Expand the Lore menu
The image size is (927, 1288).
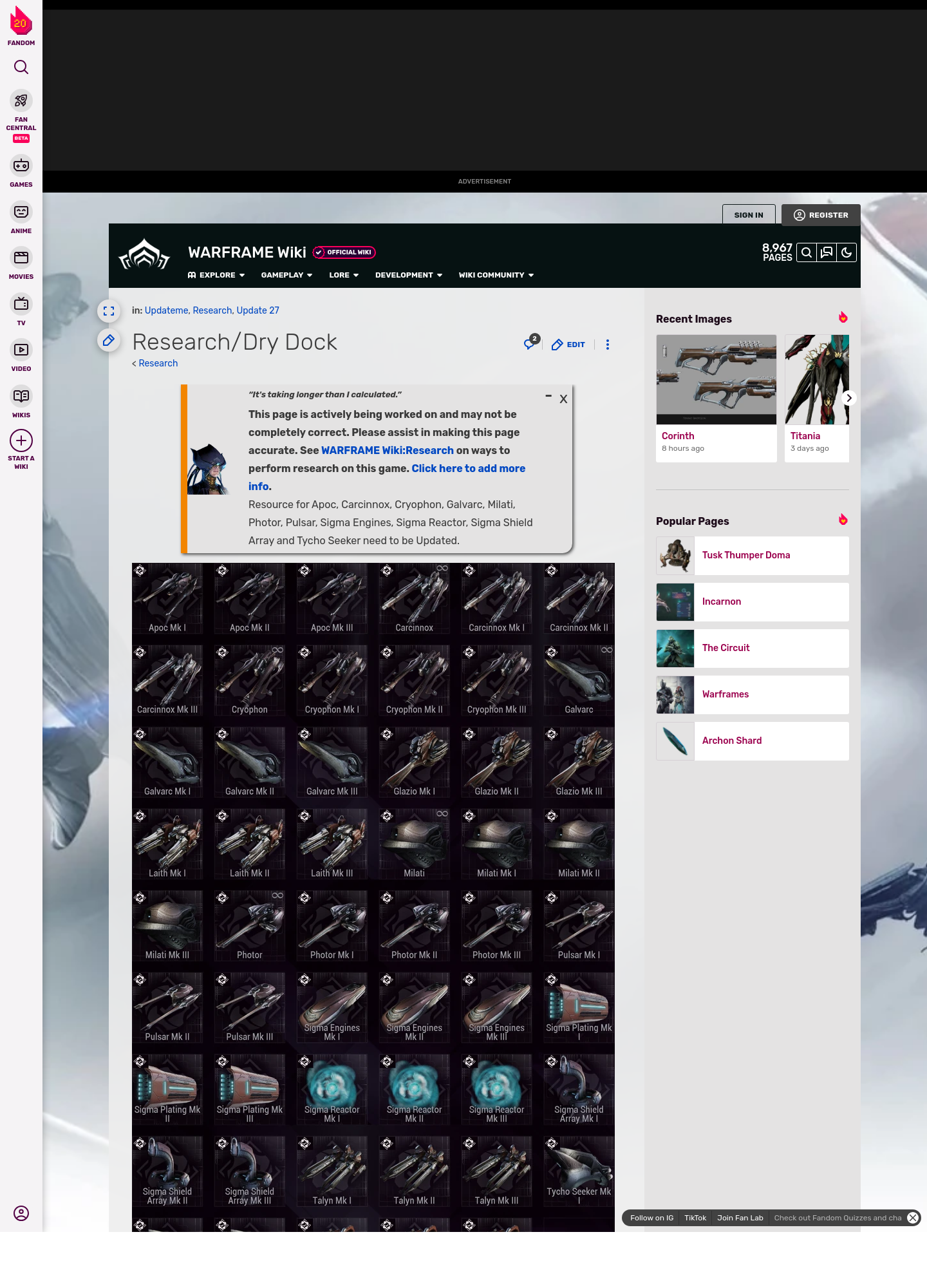point(344,275)
